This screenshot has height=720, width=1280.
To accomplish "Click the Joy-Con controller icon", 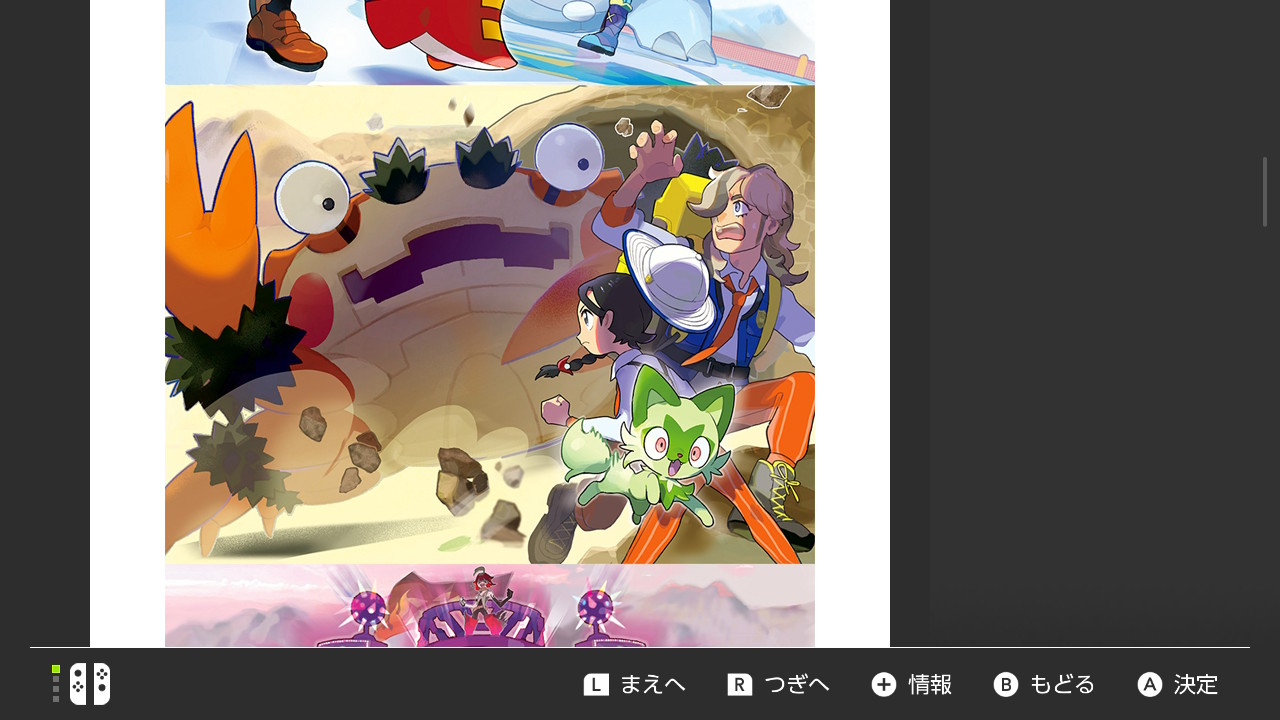I will tap(90, 684).
